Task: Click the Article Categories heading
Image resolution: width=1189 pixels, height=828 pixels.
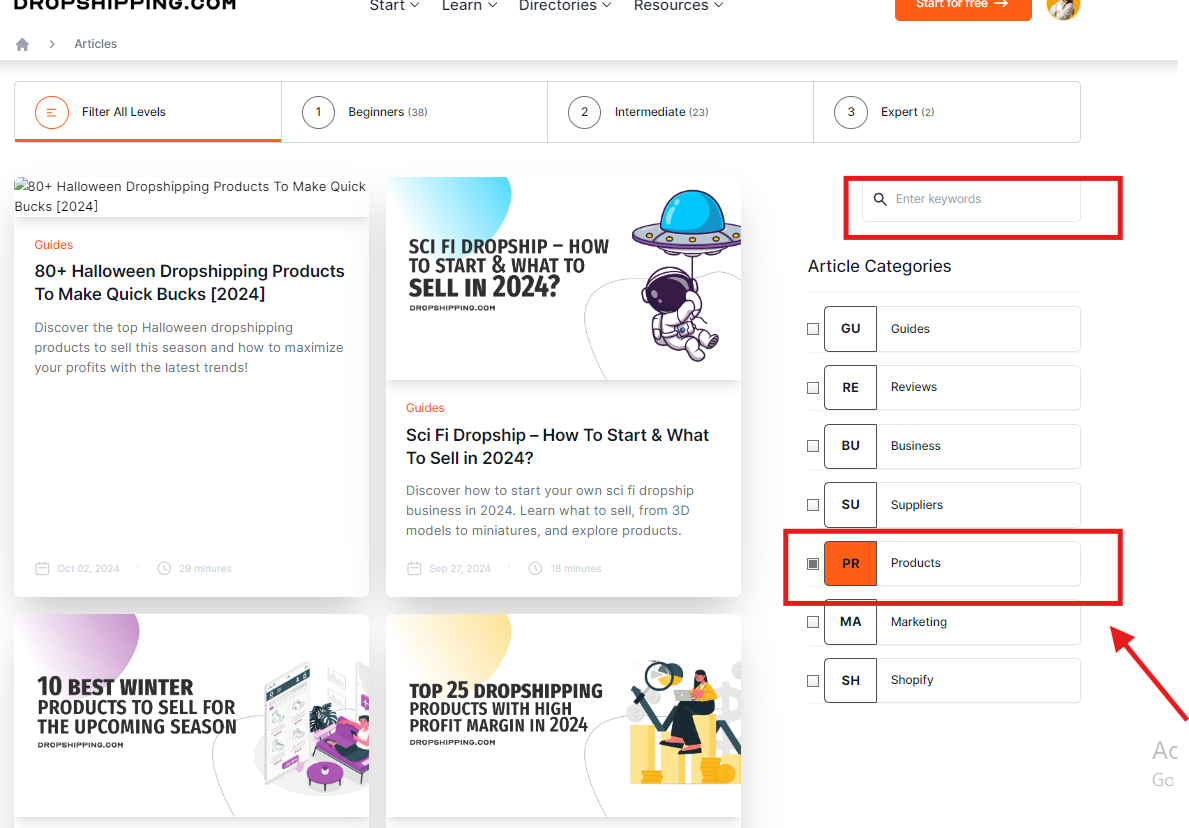Action: [879, 266]
